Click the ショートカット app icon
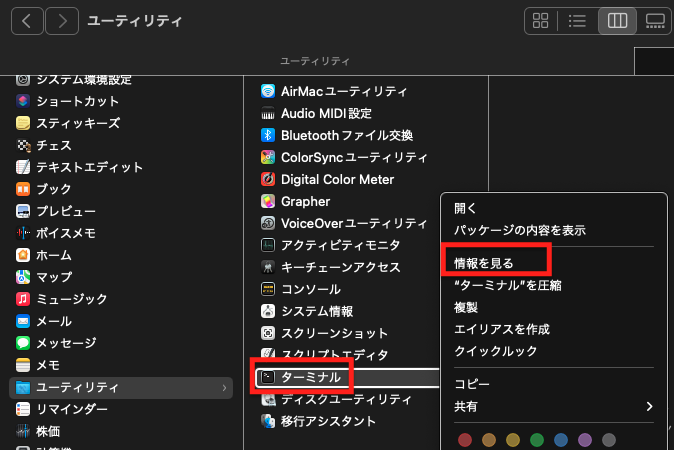The image size is (674, 450). [23, 101]
